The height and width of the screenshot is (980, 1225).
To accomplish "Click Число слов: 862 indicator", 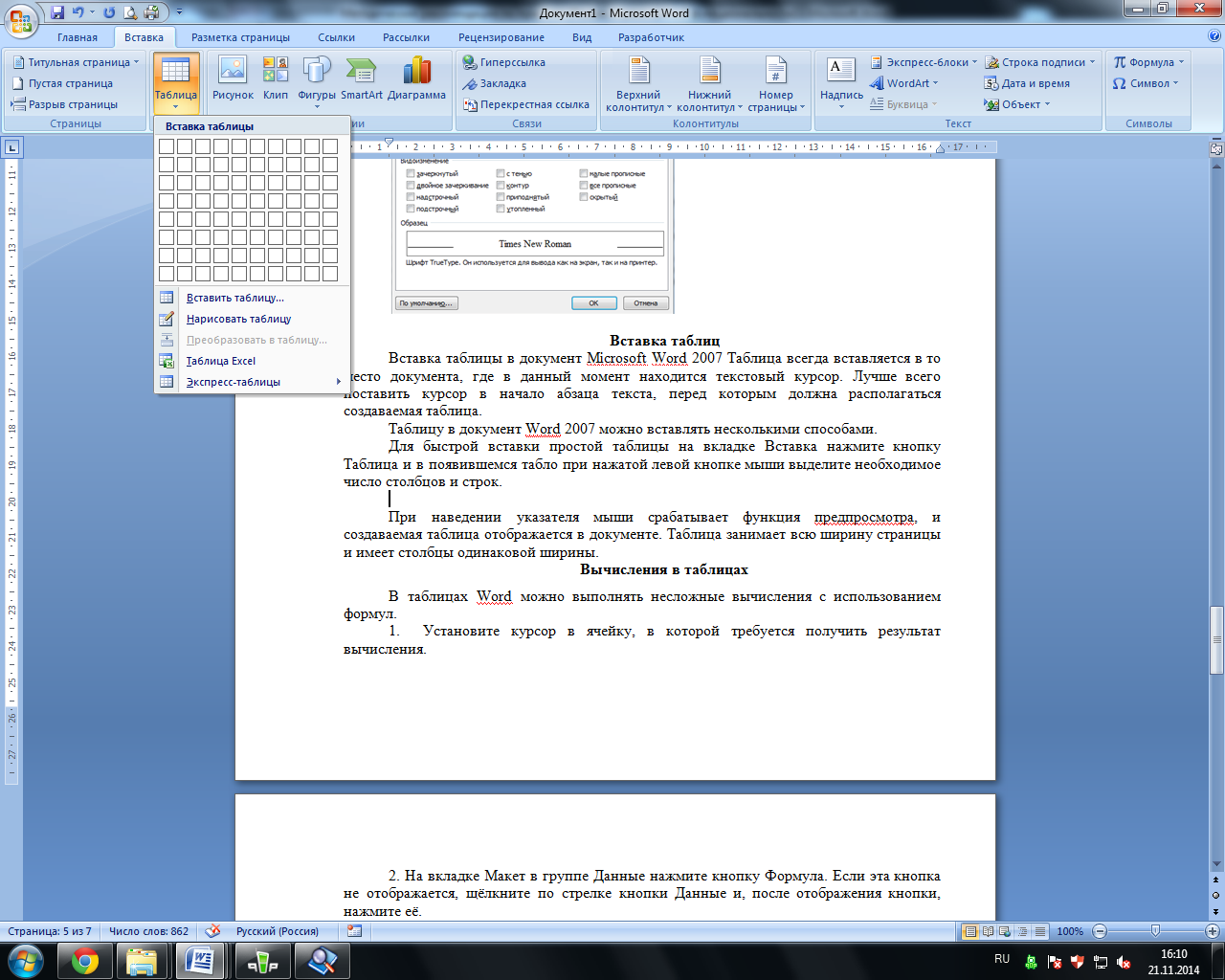I will (x=148, y=931).
